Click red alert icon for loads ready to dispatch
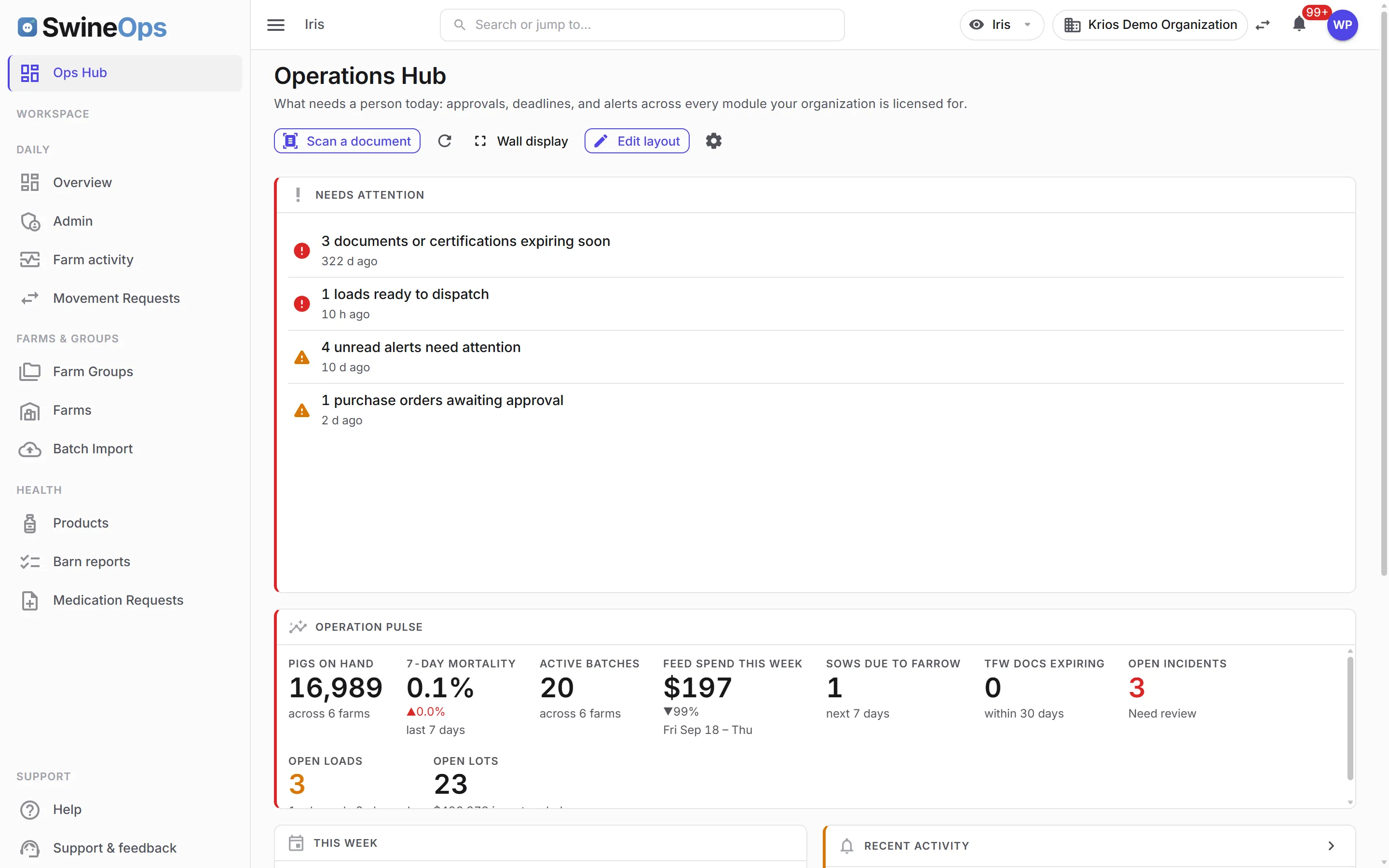Image resolution: width=1389 pixels, height=868 pixels. click(302, 304)
